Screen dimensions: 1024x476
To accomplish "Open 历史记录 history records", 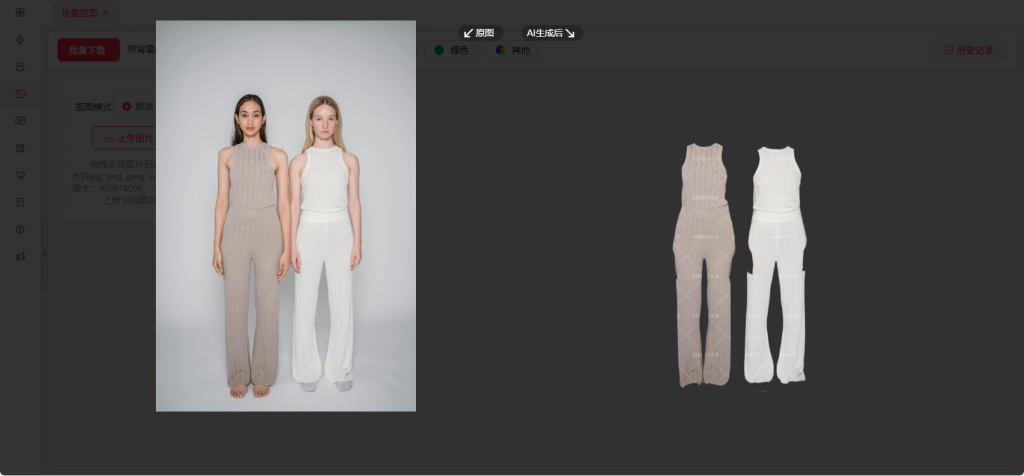I will pyautogui.click(x=968, y=50).
